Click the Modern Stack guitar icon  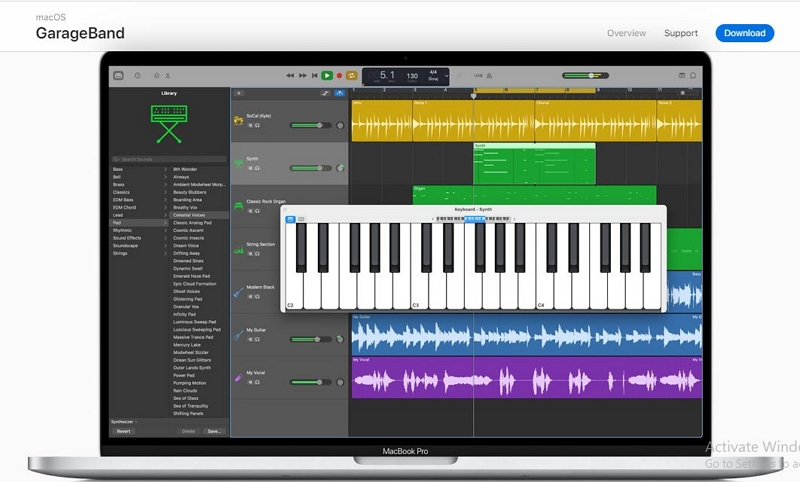point(238,292)
